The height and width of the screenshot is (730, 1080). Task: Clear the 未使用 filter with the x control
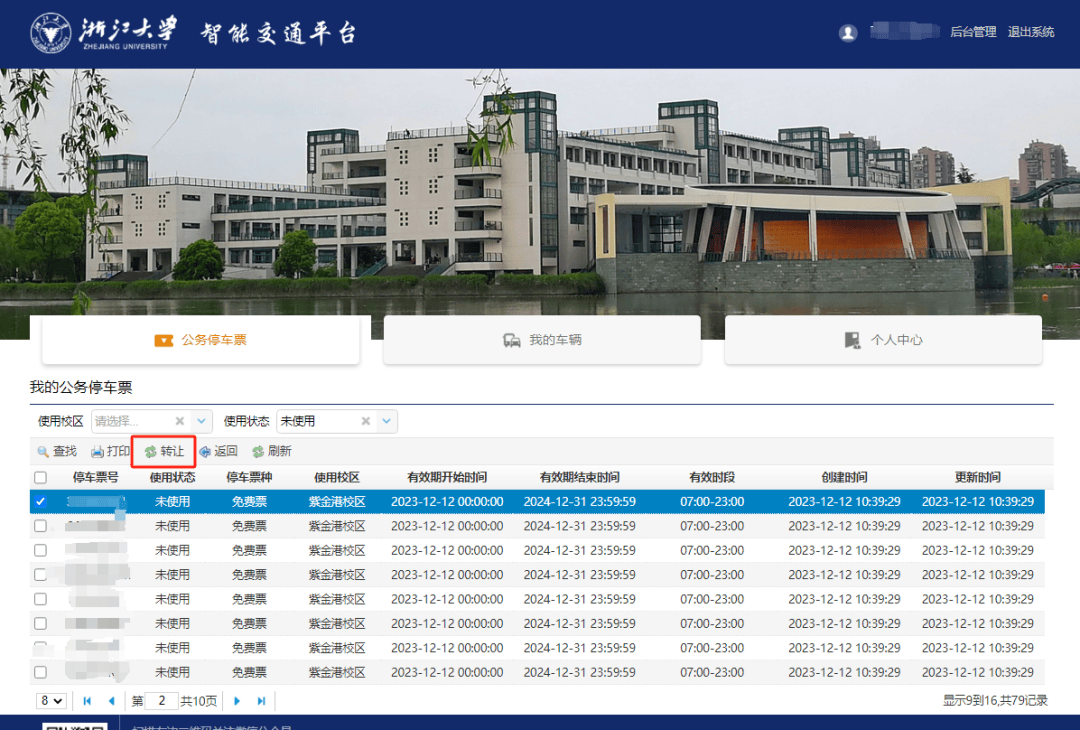365,421
